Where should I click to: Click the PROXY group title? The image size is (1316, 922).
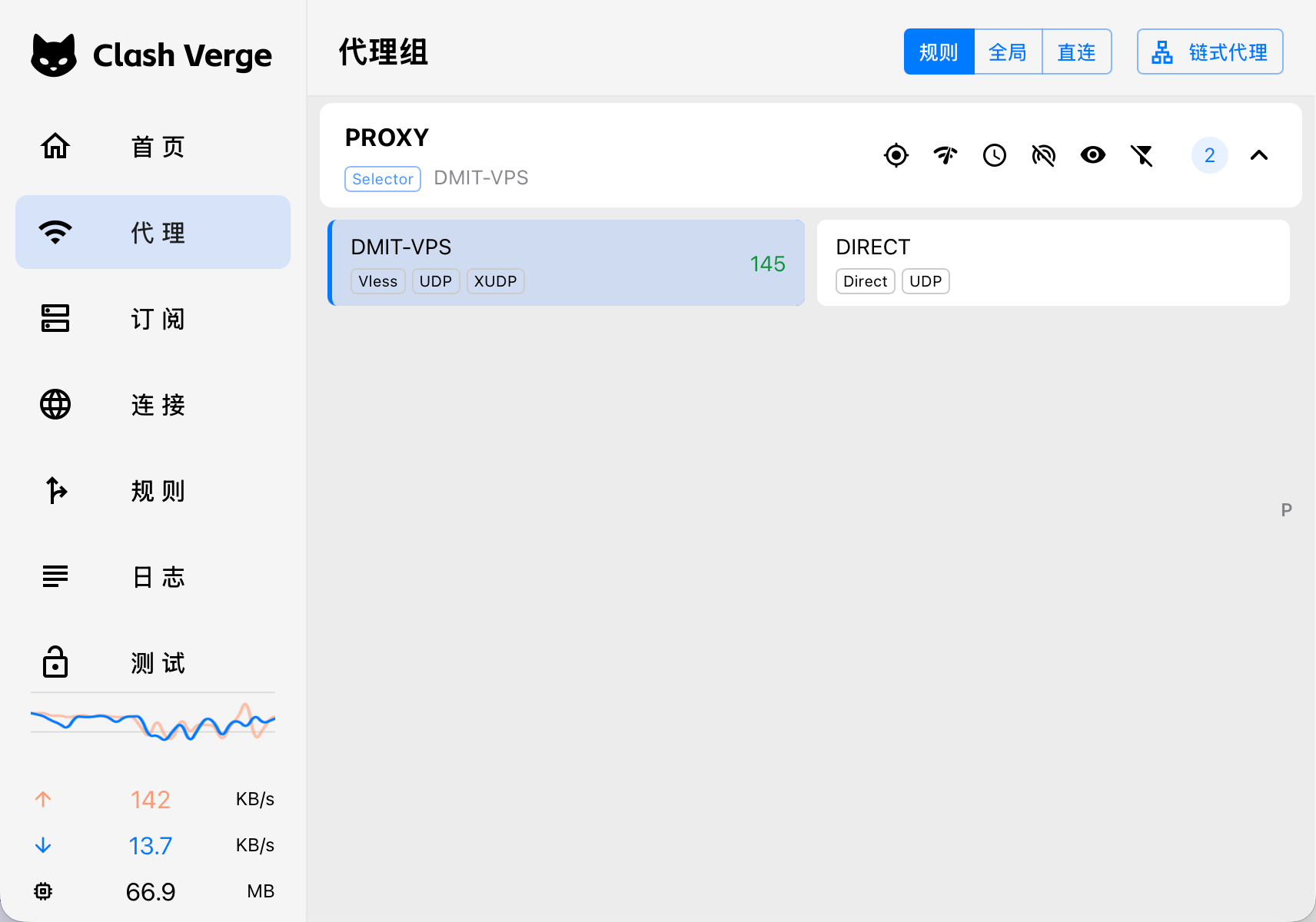click(387, 138)
